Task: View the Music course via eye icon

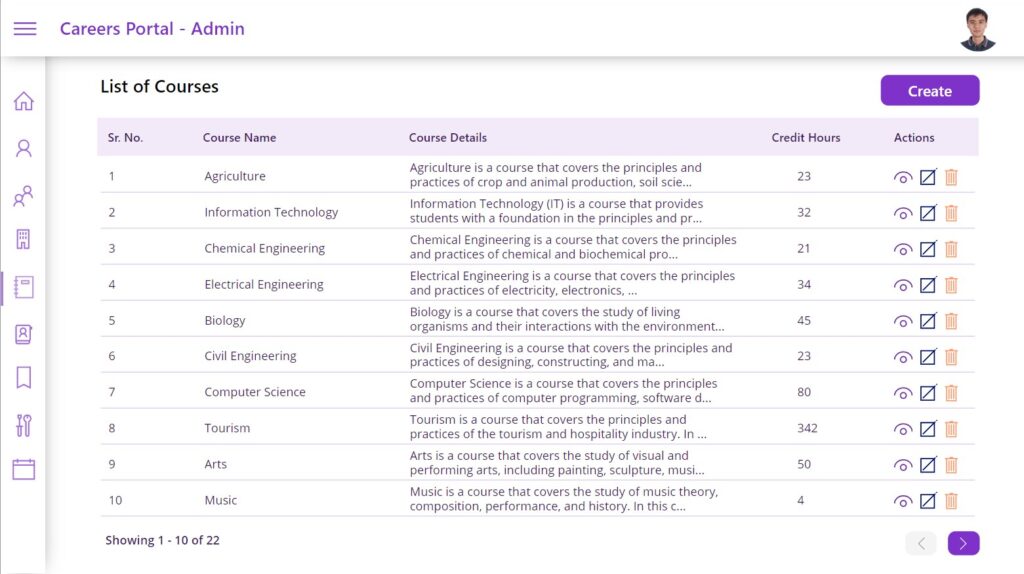Action: [903, 501]
